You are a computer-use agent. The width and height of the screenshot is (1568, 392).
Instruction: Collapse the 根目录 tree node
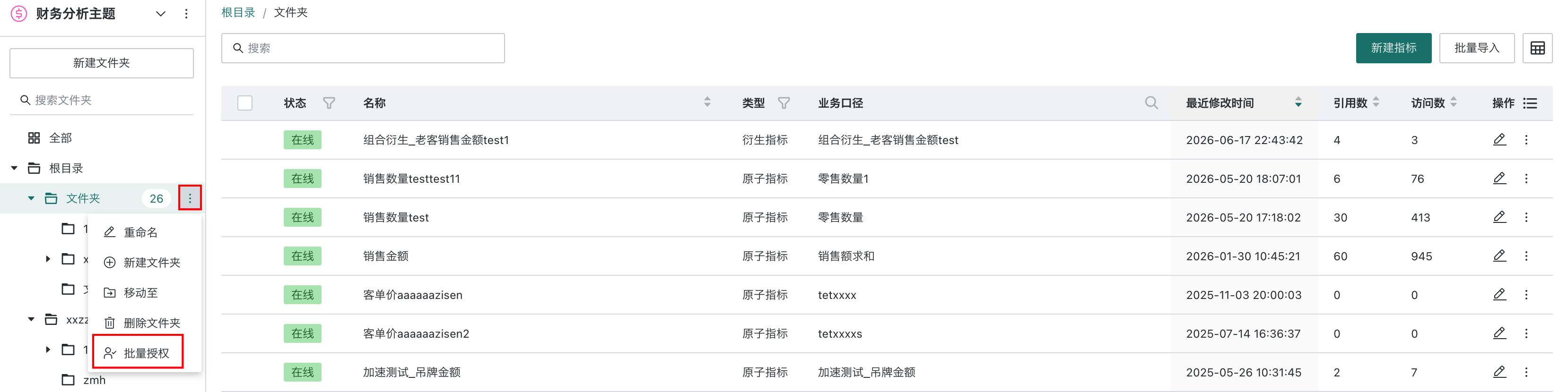[x=14, y=168]
